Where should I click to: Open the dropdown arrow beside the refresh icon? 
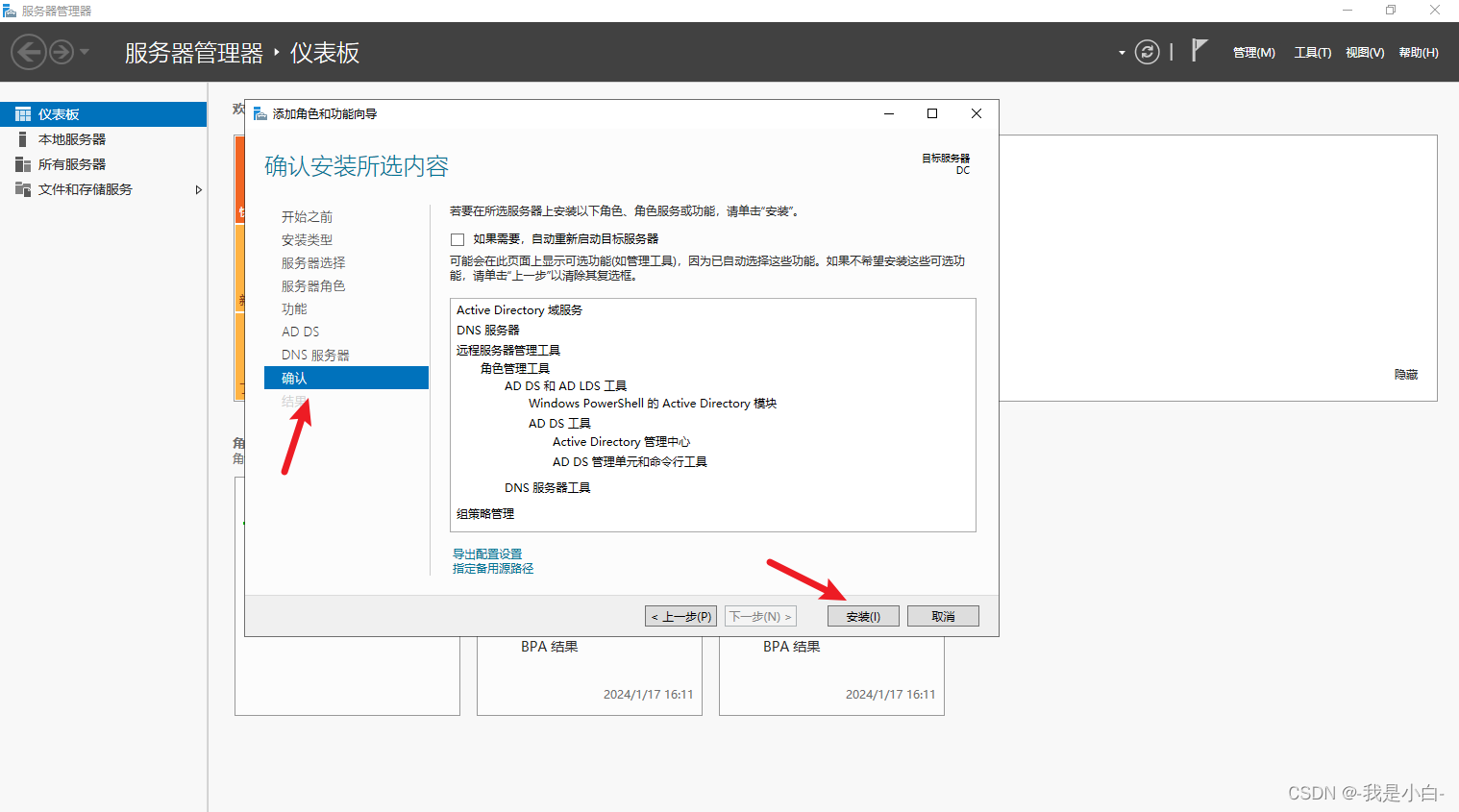1122,53
